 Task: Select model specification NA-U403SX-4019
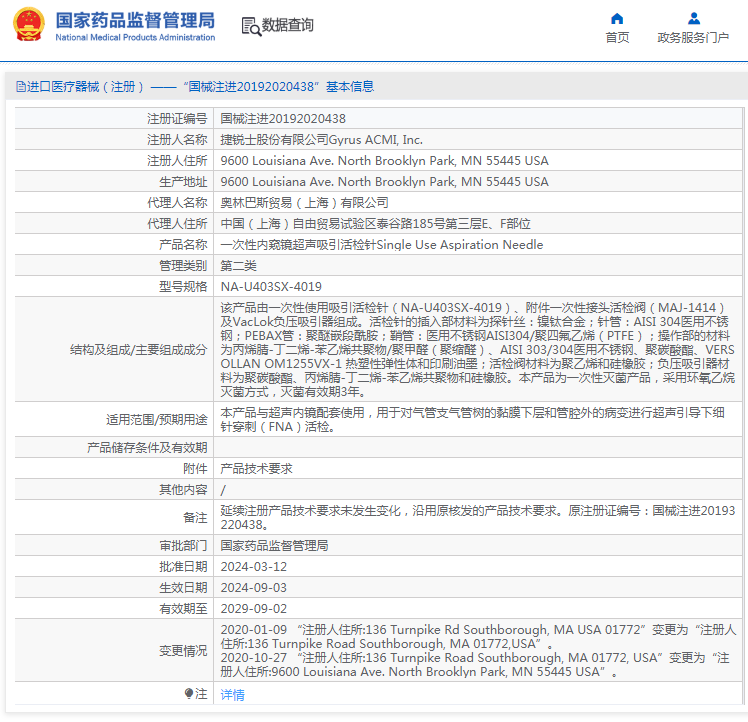pyautogui.click(x=271, y=287)
